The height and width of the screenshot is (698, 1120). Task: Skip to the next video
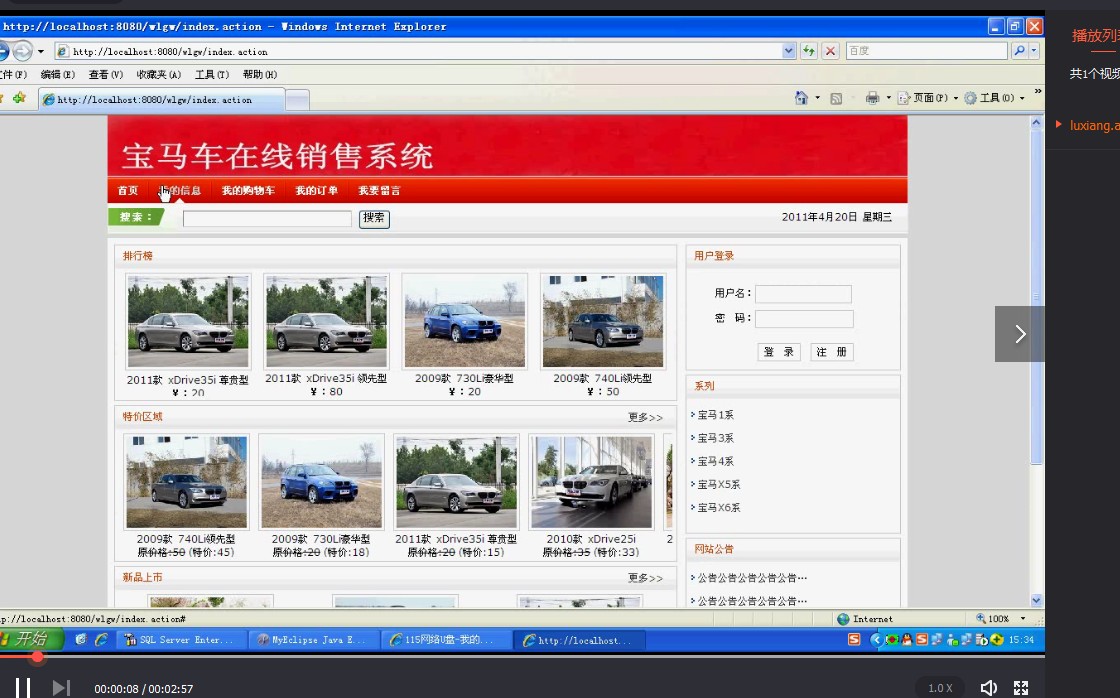click(x=61, y=688)
